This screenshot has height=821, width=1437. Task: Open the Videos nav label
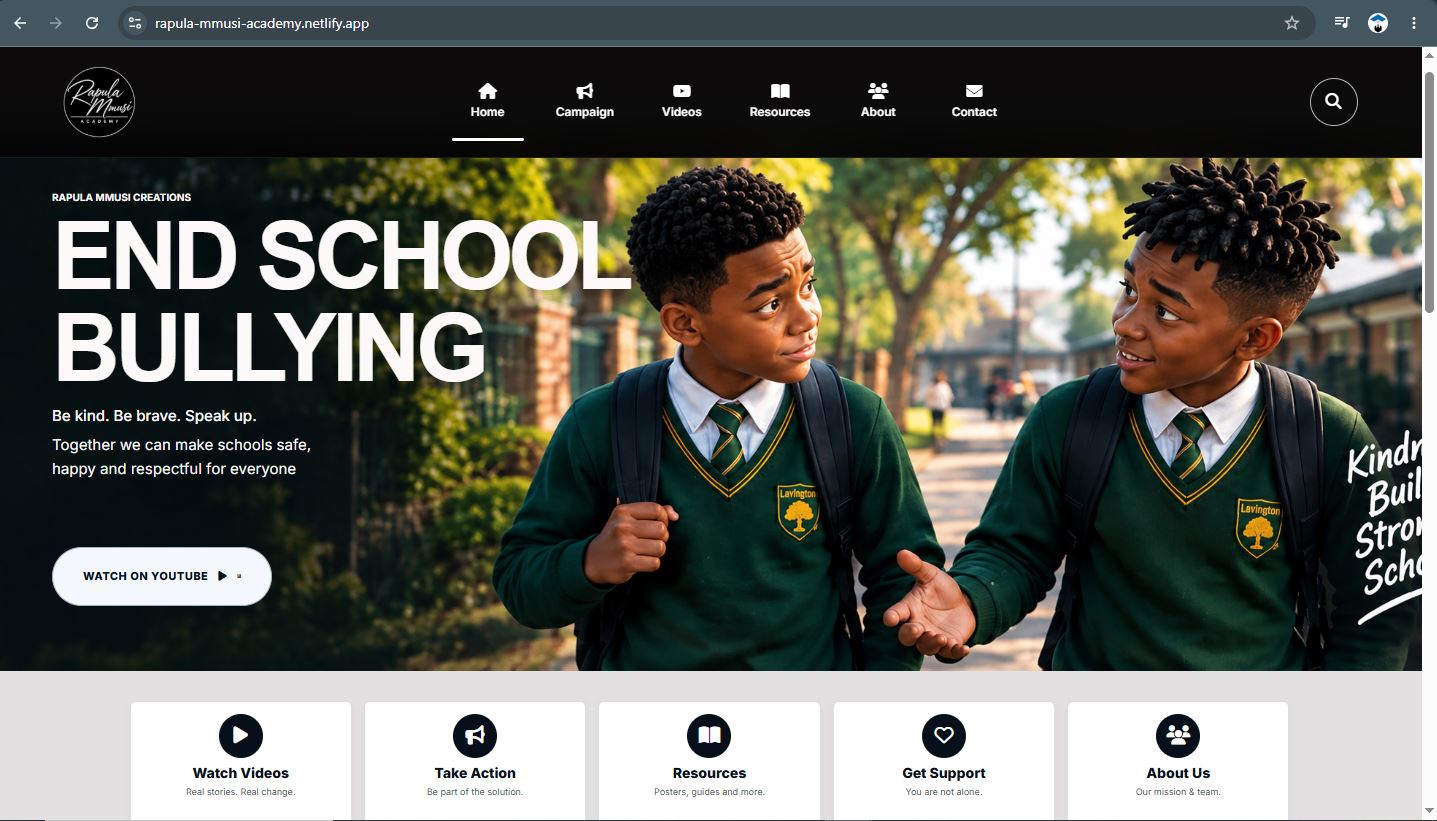(682, 112)
